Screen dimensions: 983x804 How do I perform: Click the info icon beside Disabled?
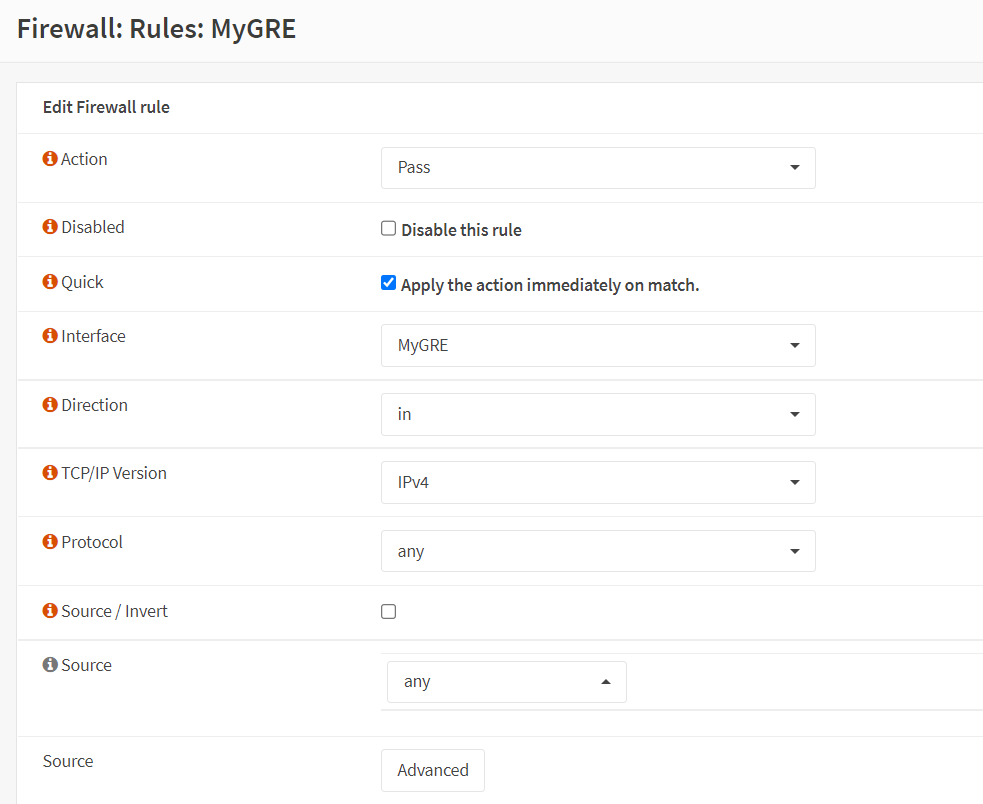point(50,226)
